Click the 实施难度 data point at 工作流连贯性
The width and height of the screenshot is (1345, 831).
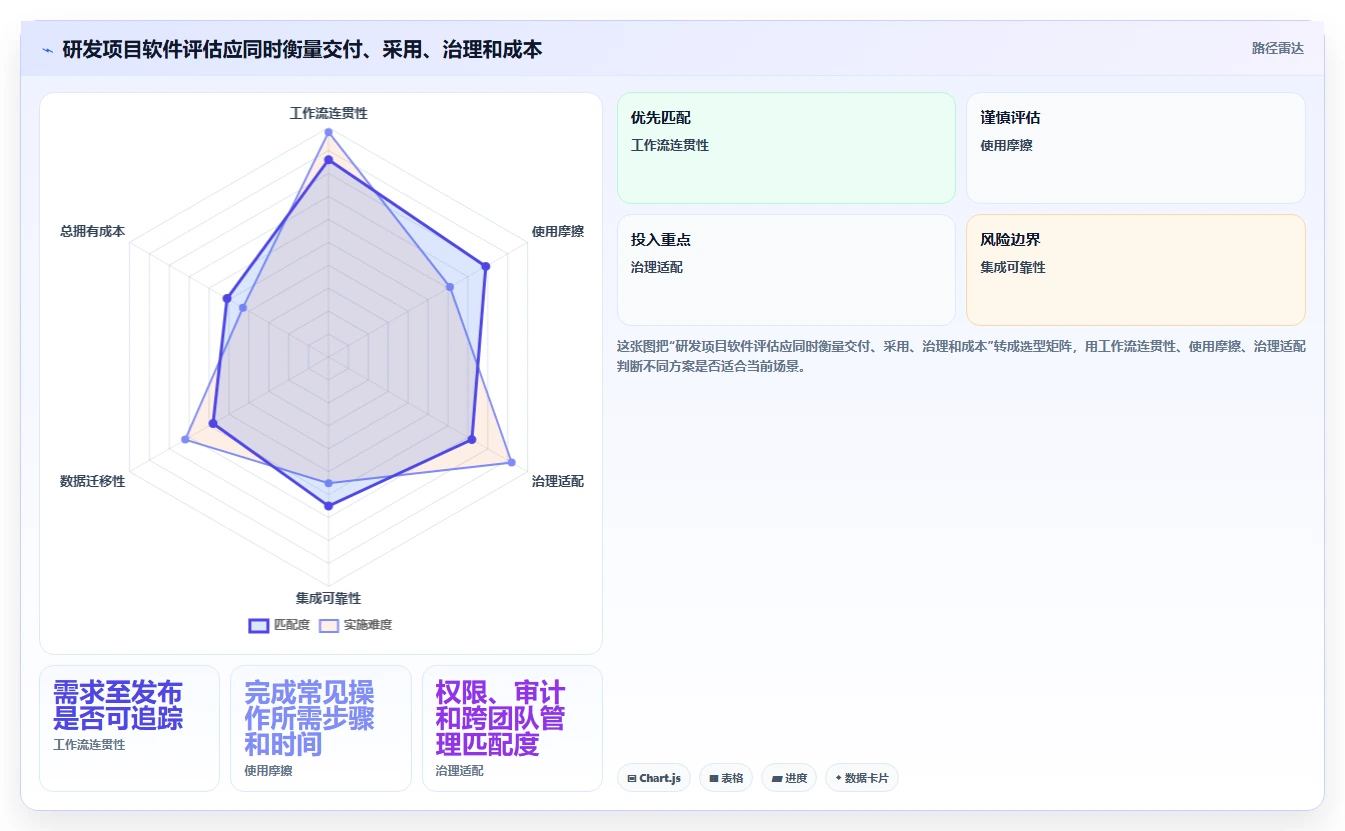point(328,132)
